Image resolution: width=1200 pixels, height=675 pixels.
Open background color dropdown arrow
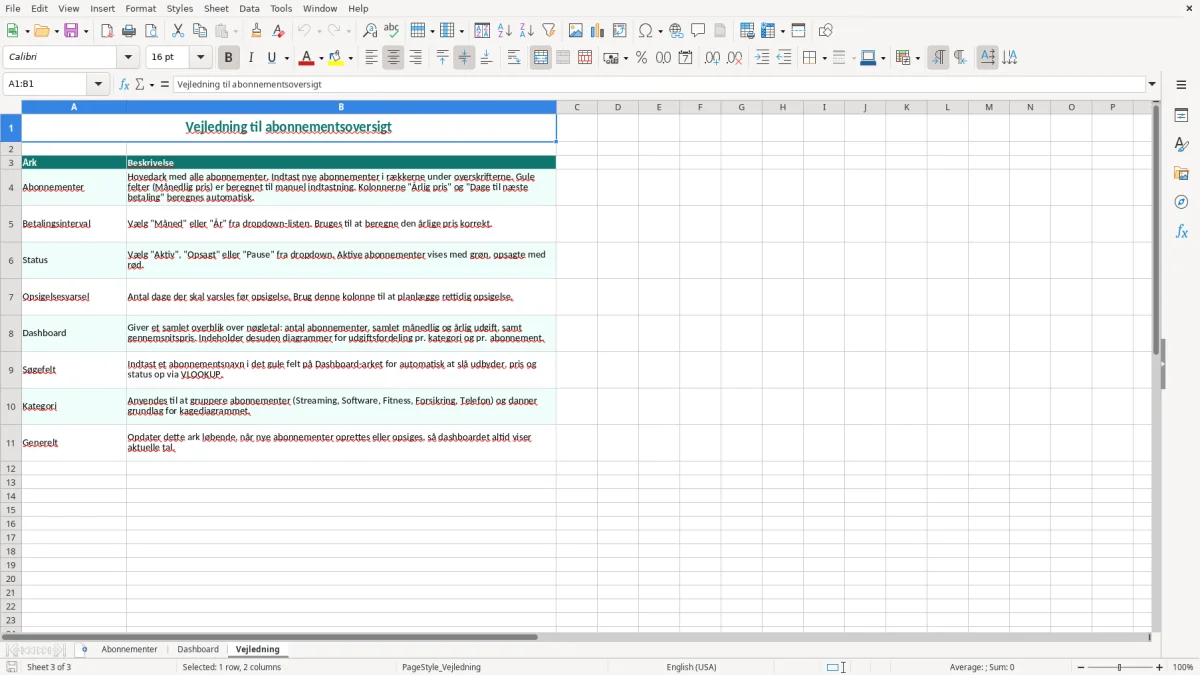click(x=352, y=59)
